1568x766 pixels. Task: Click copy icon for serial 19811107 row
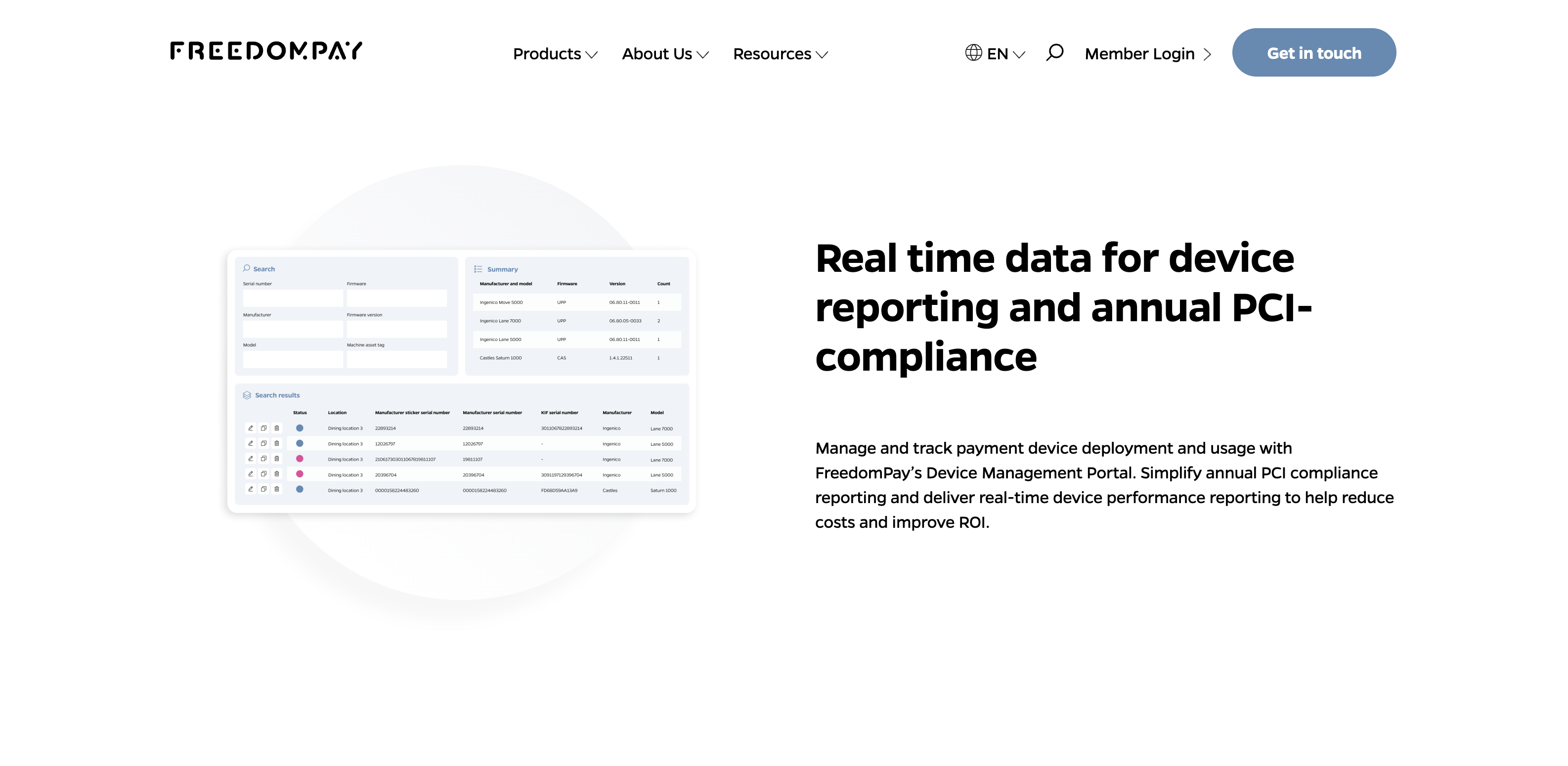tap(263, 459)
